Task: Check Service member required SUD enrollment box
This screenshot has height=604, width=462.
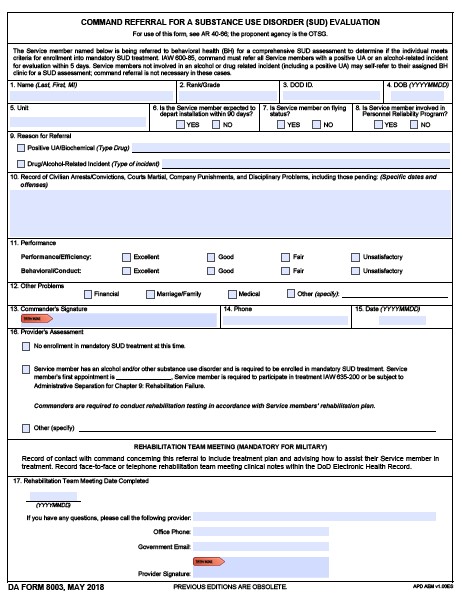Action: 26,370
